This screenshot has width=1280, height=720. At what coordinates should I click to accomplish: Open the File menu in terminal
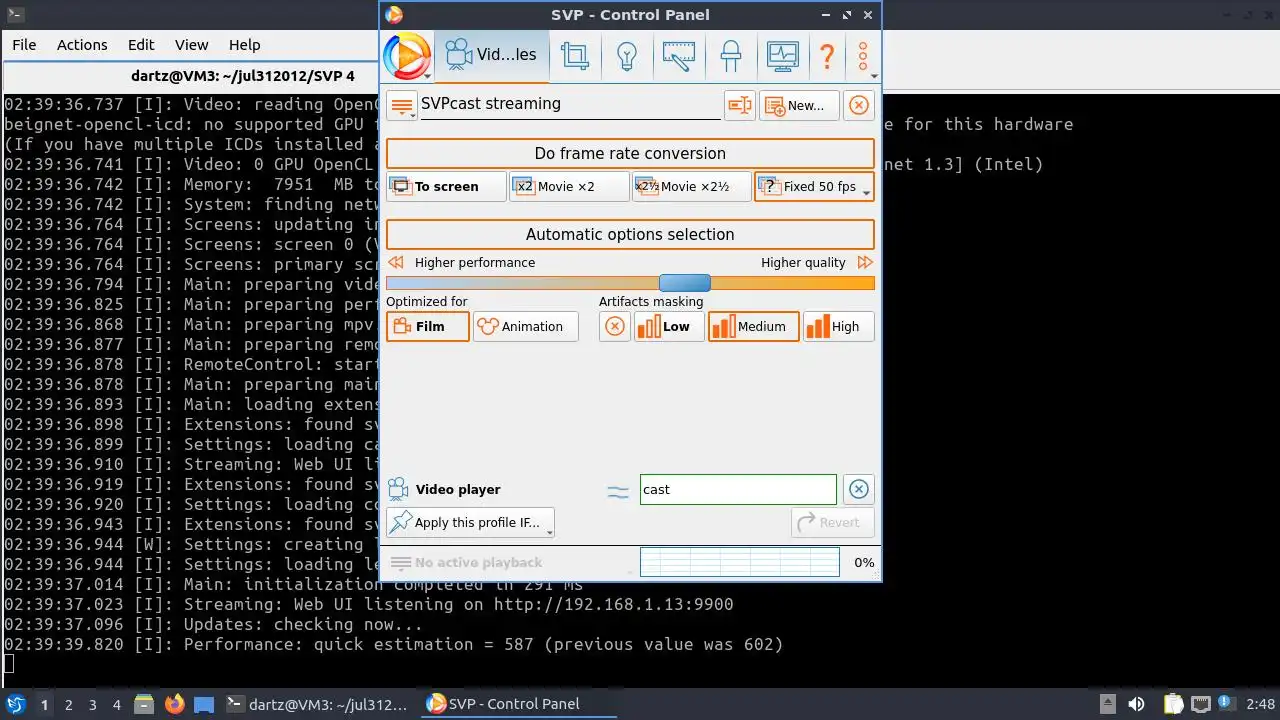click(x=24, y=45)
